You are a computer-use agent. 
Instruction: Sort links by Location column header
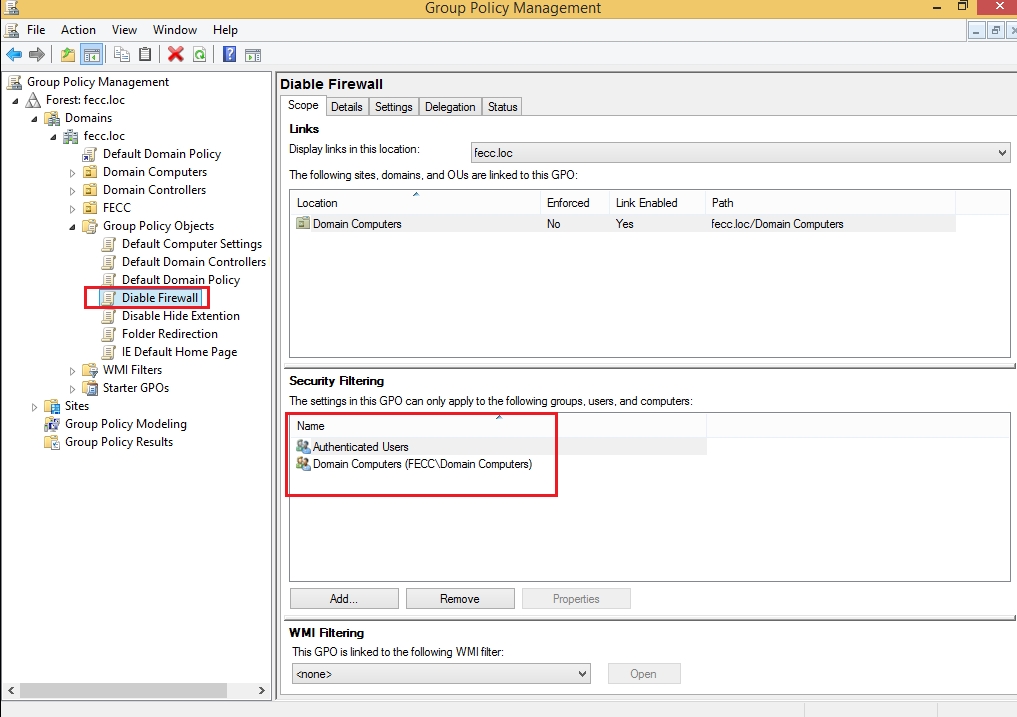415,203
